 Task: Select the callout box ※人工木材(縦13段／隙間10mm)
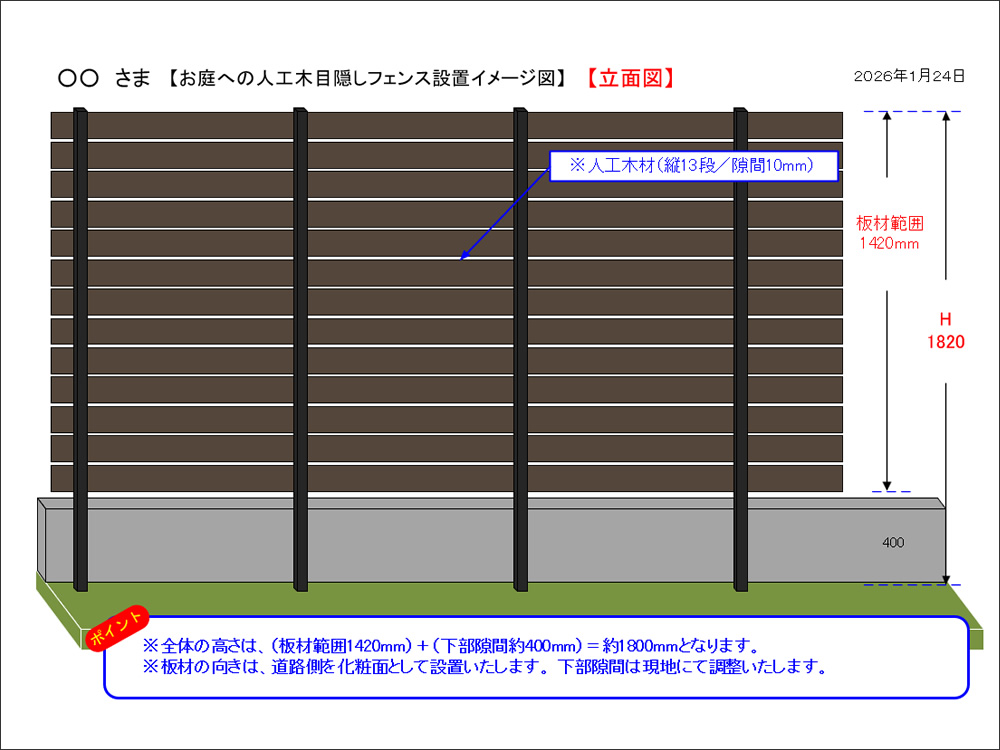pyautogui.click(x=693, y=166)
